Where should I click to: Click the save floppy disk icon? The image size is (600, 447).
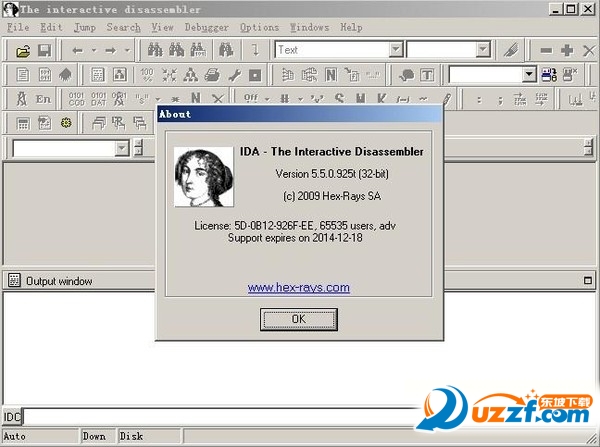pos(44,50)
